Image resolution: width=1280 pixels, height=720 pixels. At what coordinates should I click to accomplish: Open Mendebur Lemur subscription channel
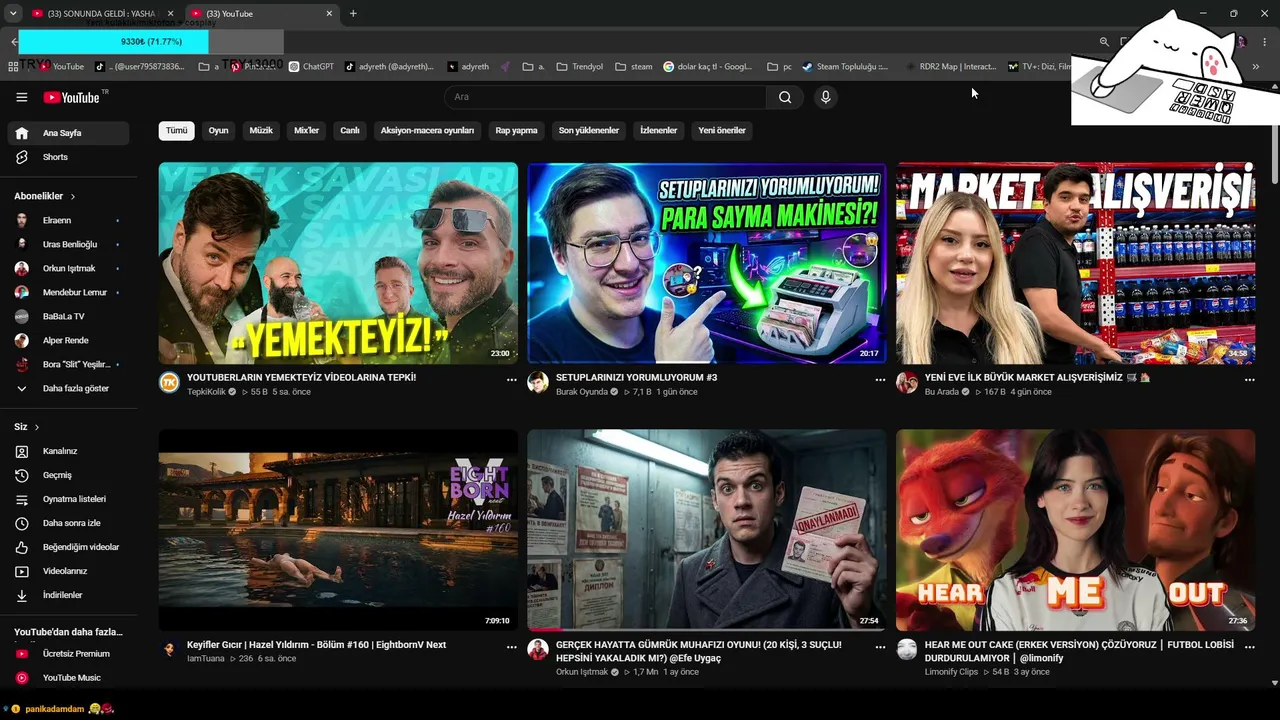point(68,292)
